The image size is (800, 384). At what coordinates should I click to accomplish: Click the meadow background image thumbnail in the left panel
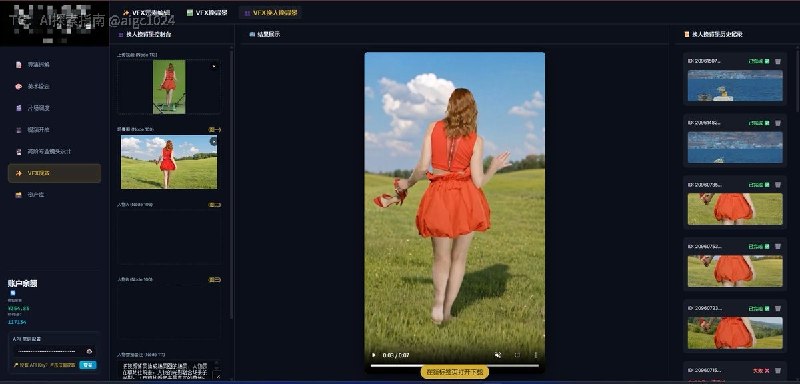pyautogui.click(x=169, y=162)
